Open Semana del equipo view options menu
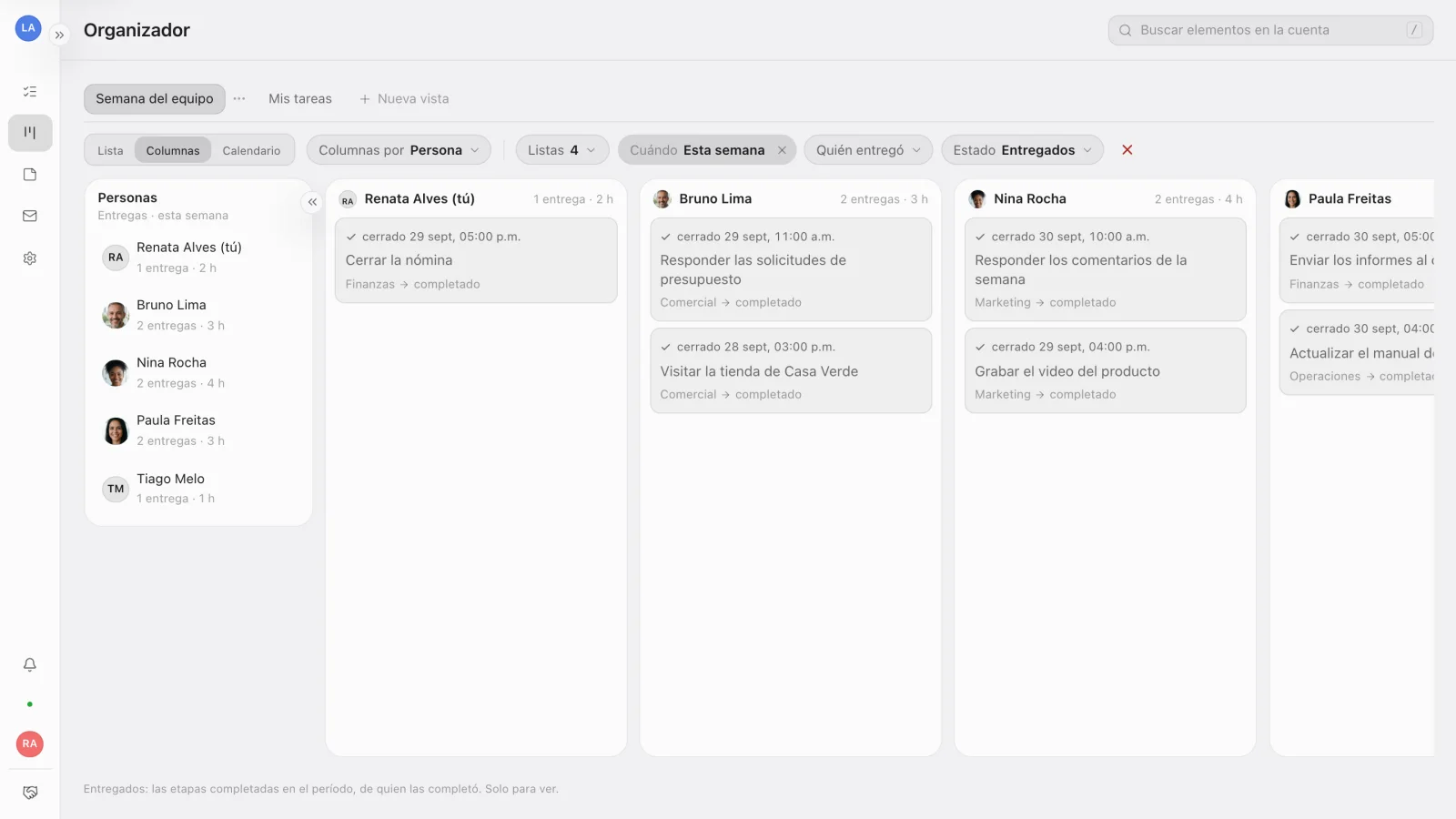 tap(239, 98)
